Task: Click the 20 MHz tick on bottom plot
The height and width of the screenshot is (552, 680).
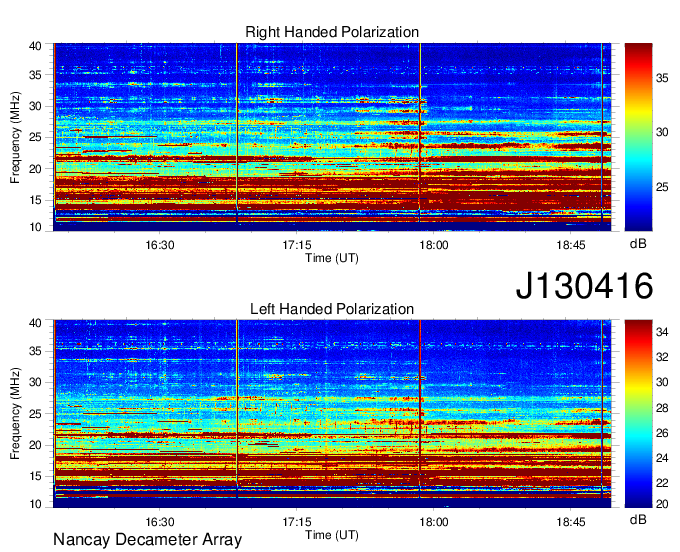Action: pos(36,445)
